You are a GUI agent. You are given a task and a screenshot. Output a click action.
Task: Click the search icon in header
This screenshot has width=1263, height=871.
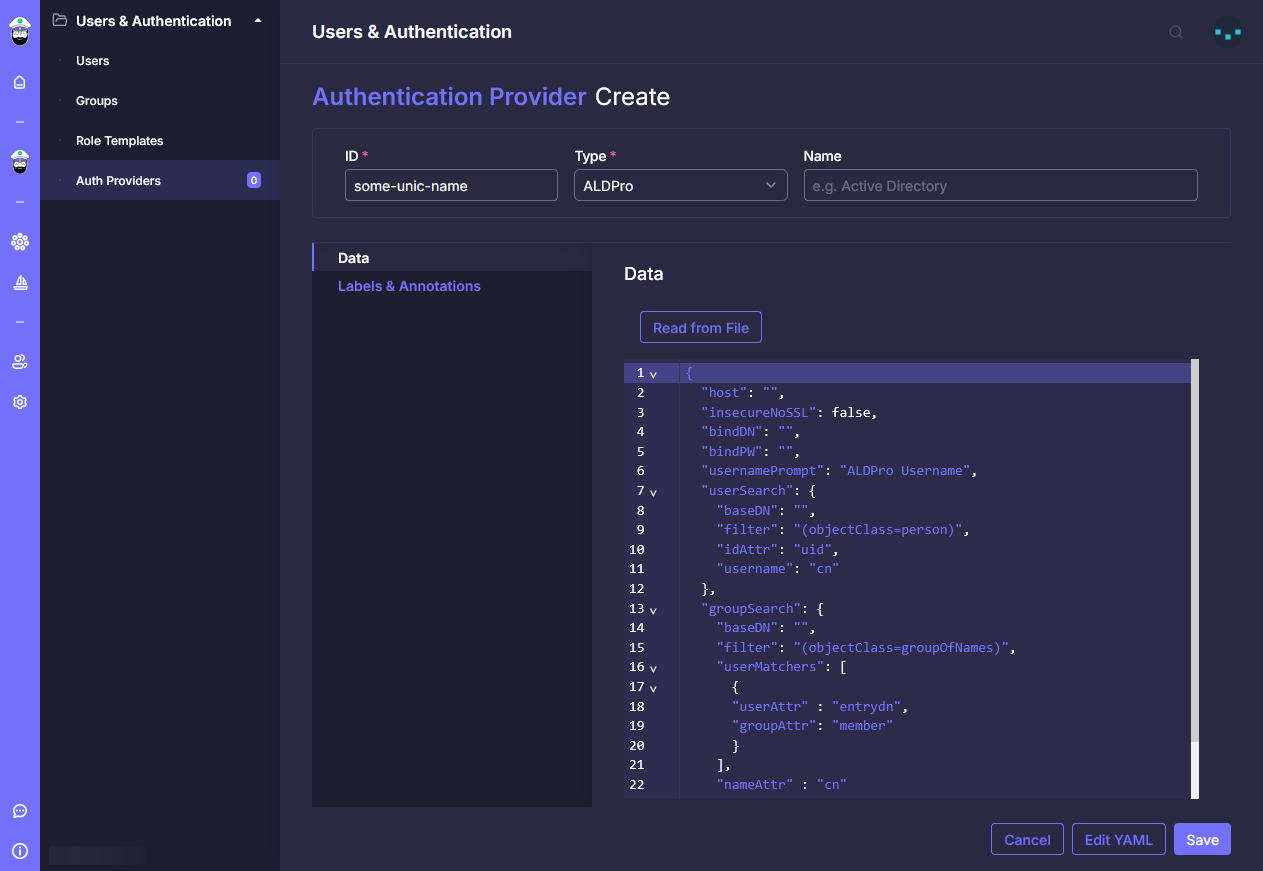tap(1176, 32)
